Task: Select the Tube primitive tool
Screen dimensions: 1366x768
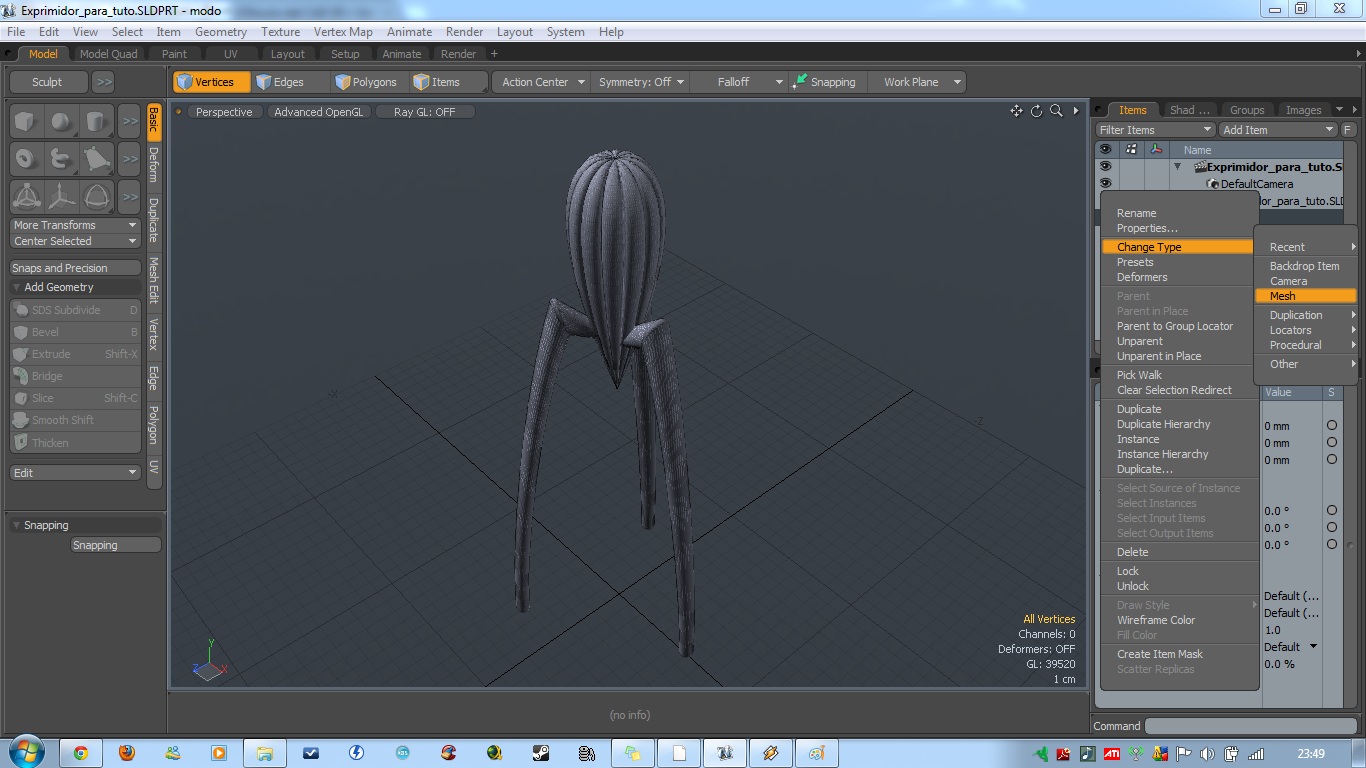Action: point(61,158)
